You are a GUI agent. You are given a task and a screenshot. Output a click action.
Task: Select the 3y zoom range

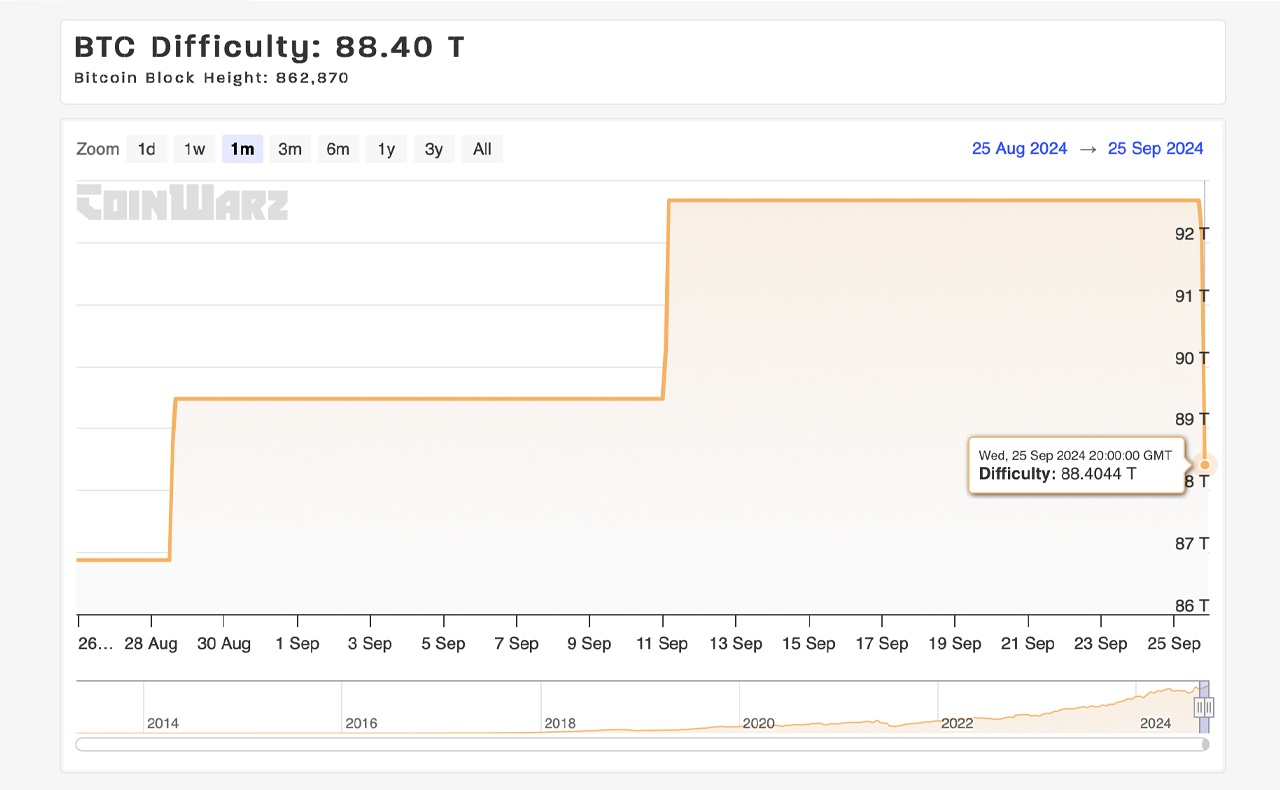click(434, 149)
